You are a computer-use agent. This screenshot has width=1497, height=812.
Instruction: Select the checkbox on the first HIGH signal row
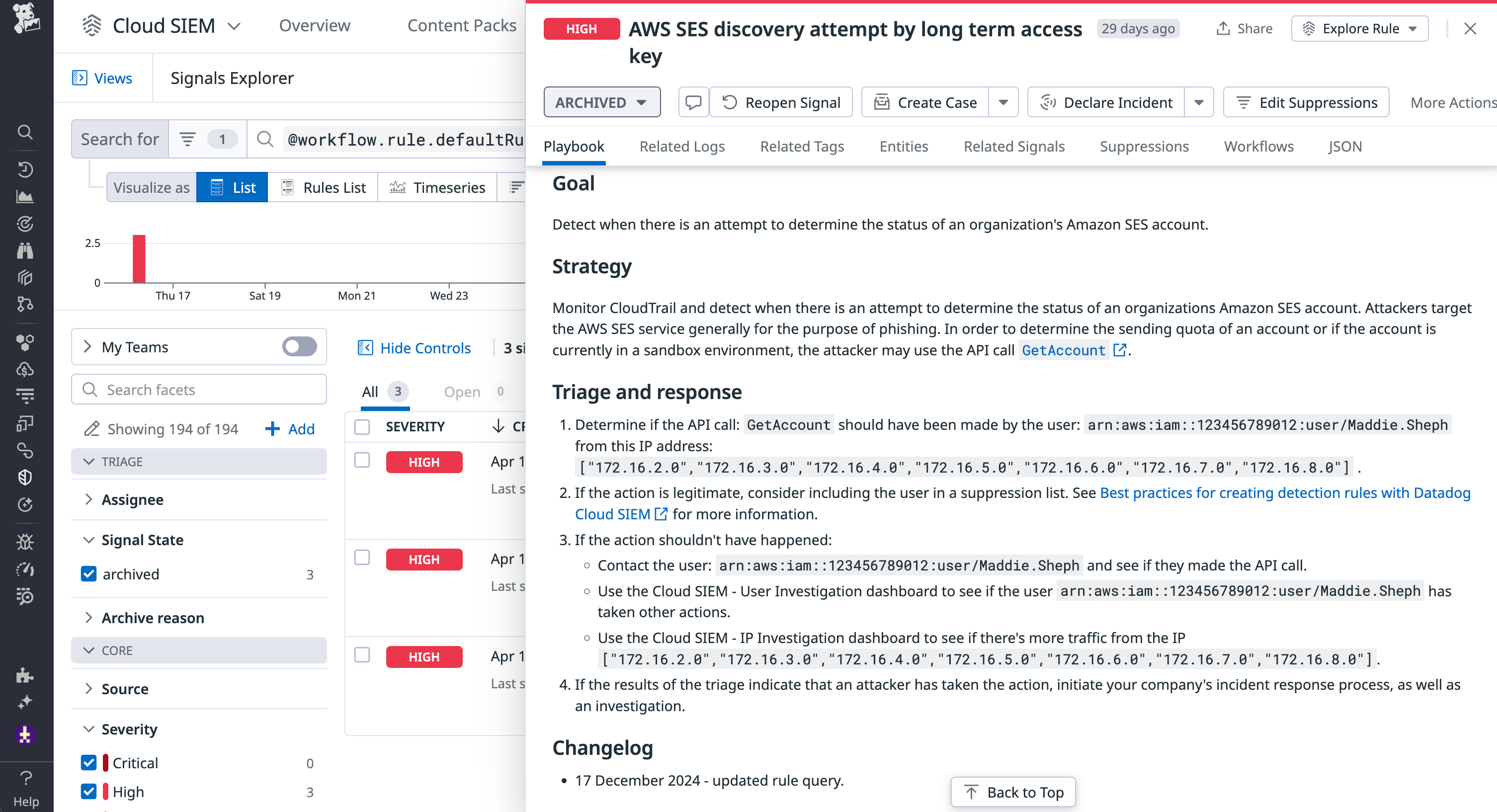tap(362, 459)
